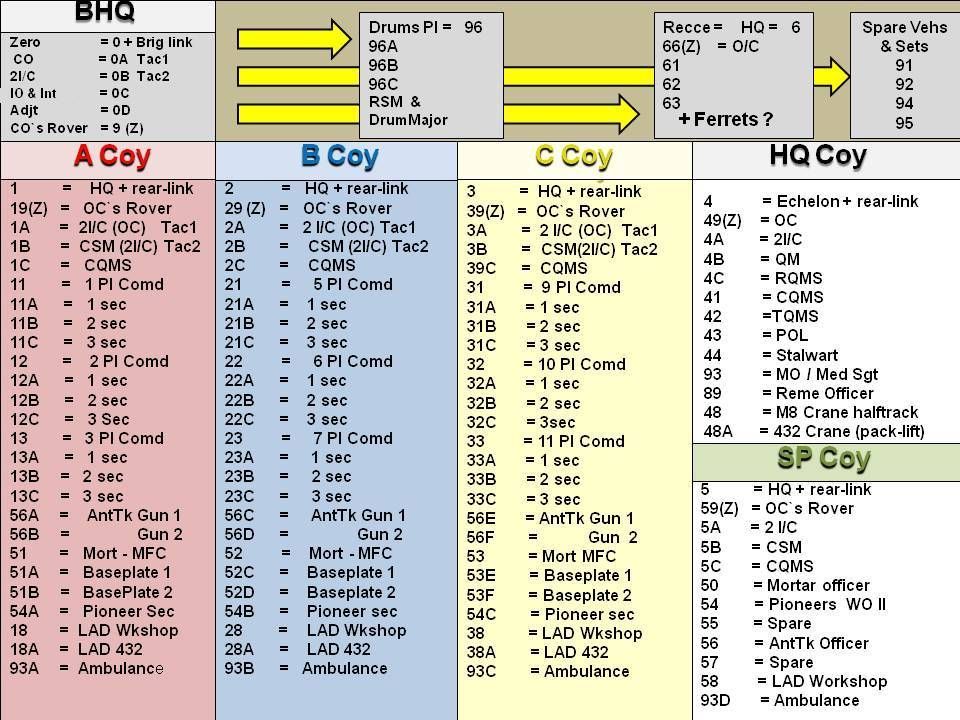The width and height of the screenshot is (960, 720).
Task: Select the 'Zero = 0 + Brig link' row
Action: [x=101, y=42]
